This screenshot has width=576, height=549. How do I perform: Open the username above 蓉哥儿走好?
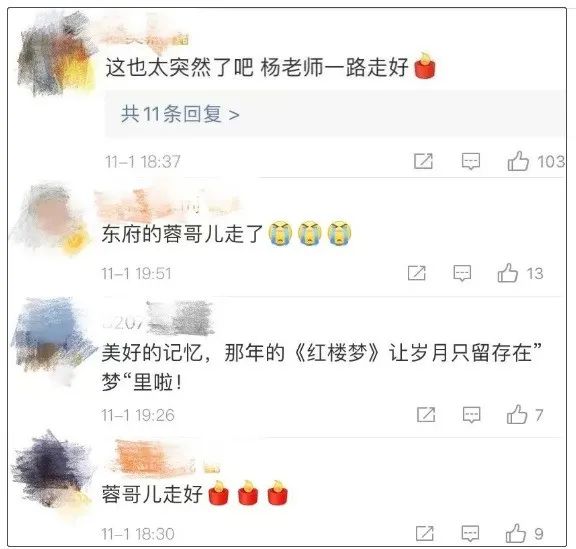[162, 459]
